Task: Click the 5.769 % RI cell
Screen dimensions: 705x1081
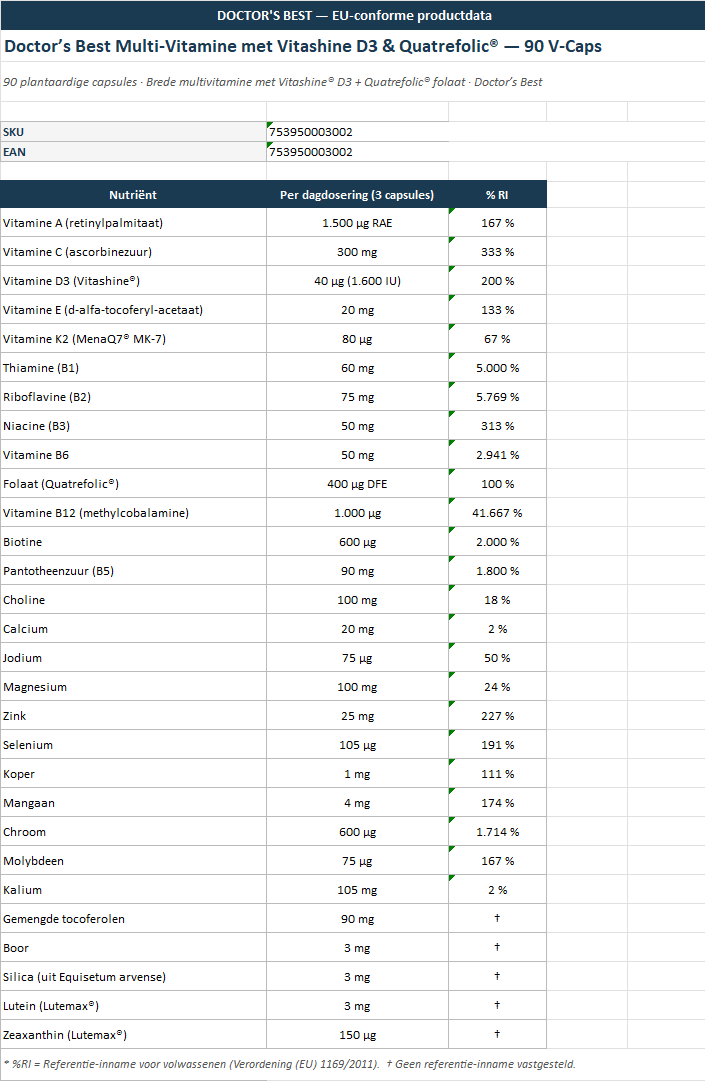Action: click(498, 396)
